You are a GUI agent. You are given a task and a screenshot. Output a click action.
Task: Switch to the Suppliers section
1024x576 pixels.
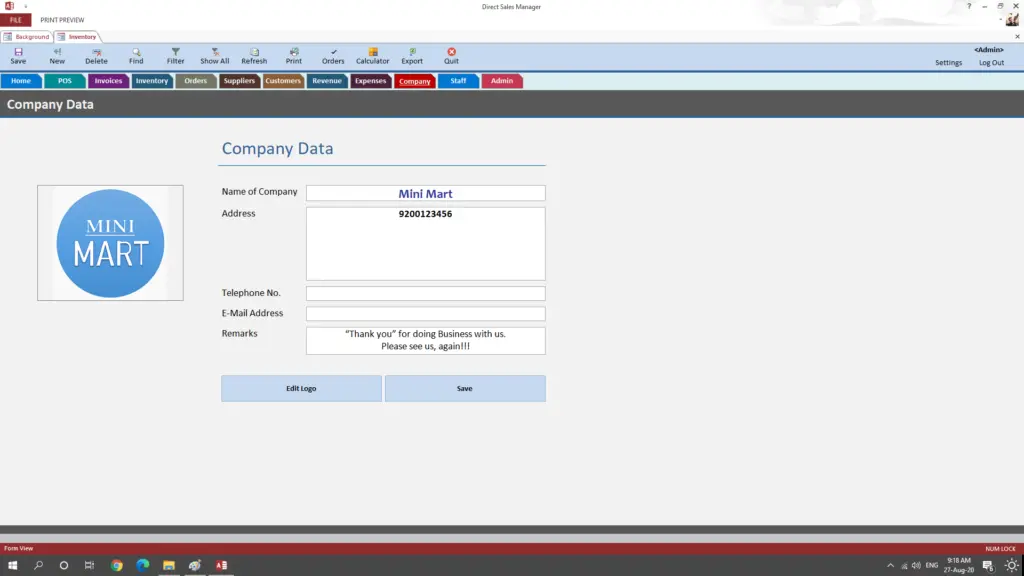pyautogui.click(x=239, y=81)
